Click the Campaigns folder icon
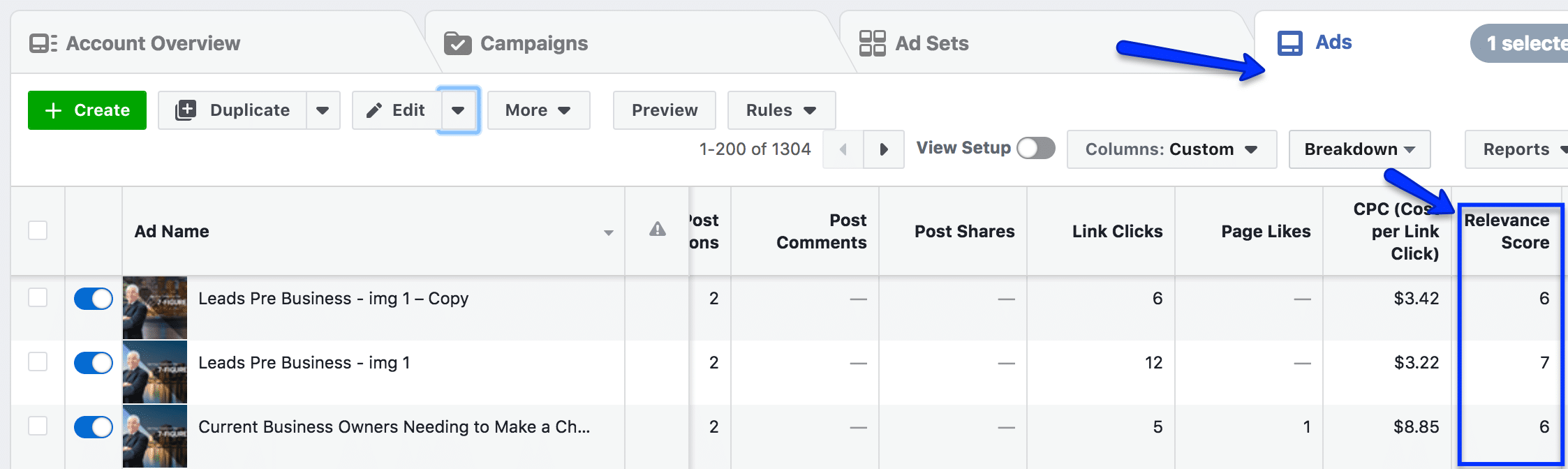Screen dimensions: 1568x469 point(458,43)
